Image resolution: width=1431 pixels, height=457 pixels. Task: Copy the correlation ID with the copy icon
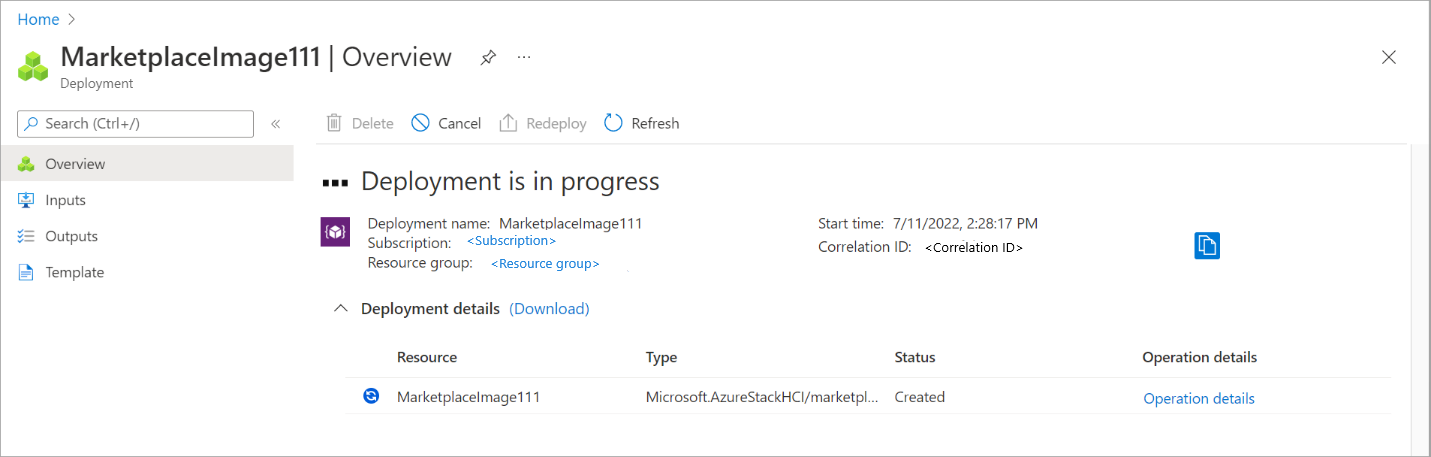coord(1207,245)
